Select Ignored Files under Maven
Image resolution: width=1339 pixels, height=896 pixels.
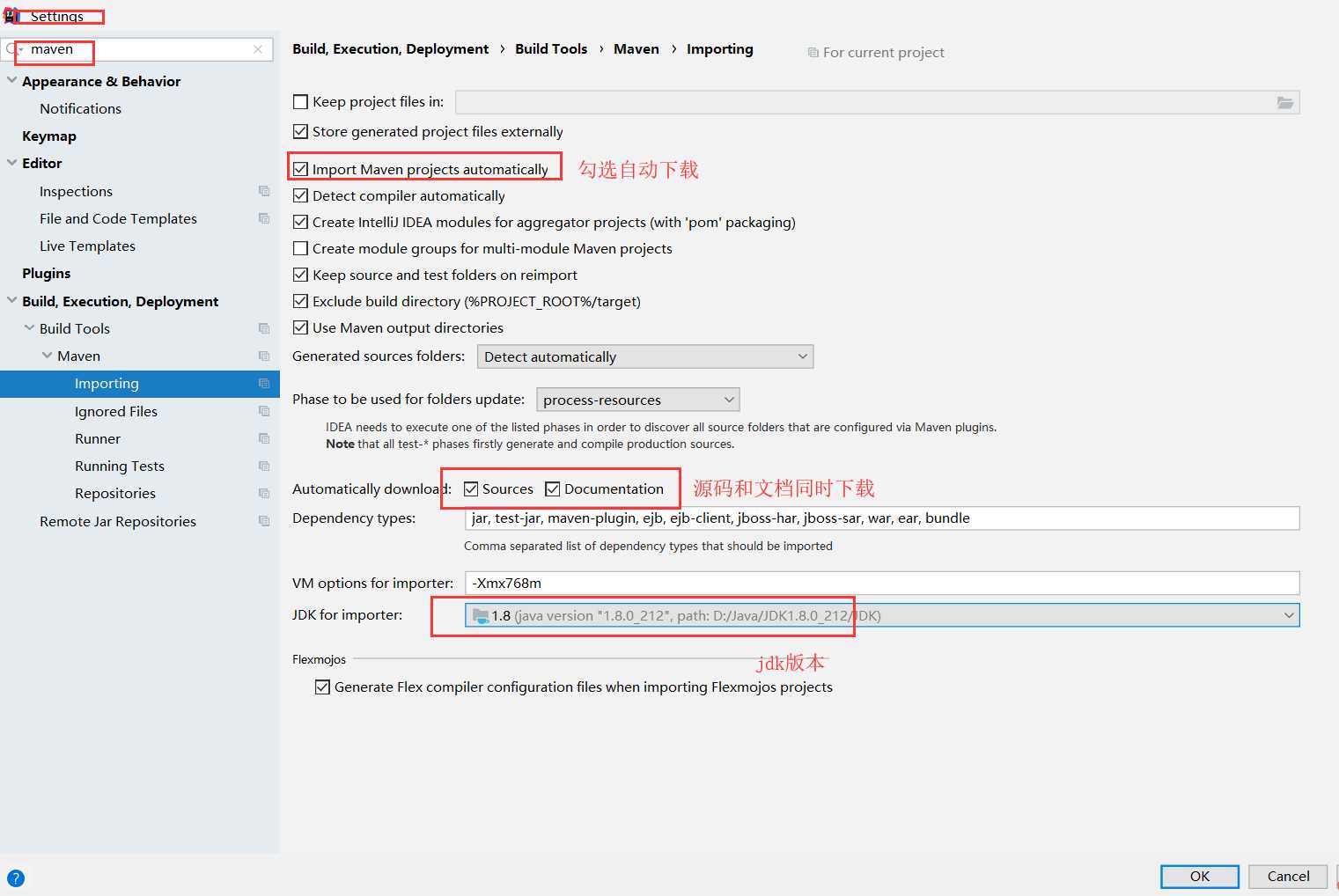coord(116,411)
